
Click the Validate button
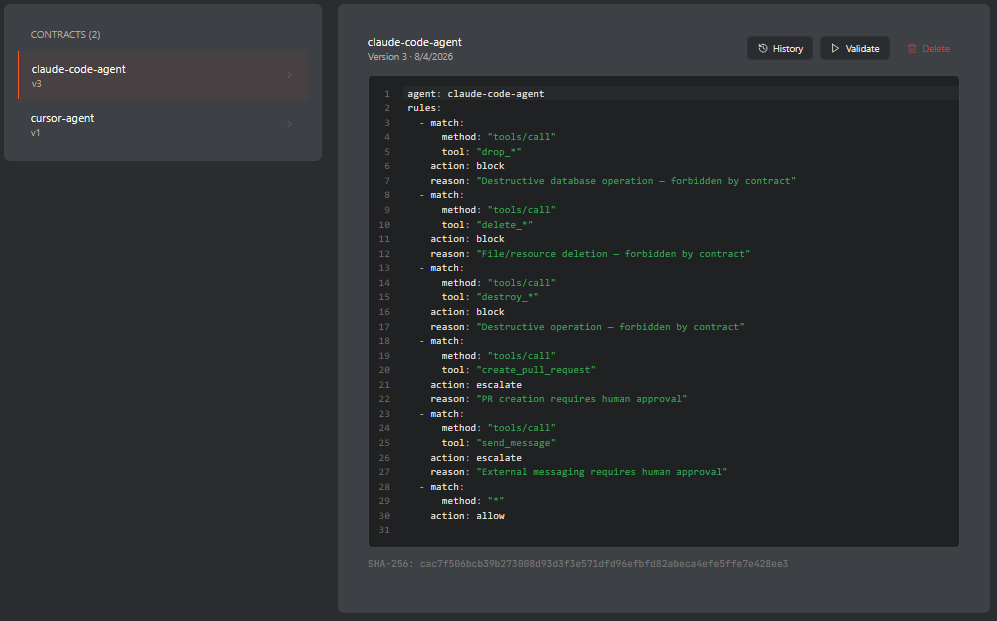point(855,48)
